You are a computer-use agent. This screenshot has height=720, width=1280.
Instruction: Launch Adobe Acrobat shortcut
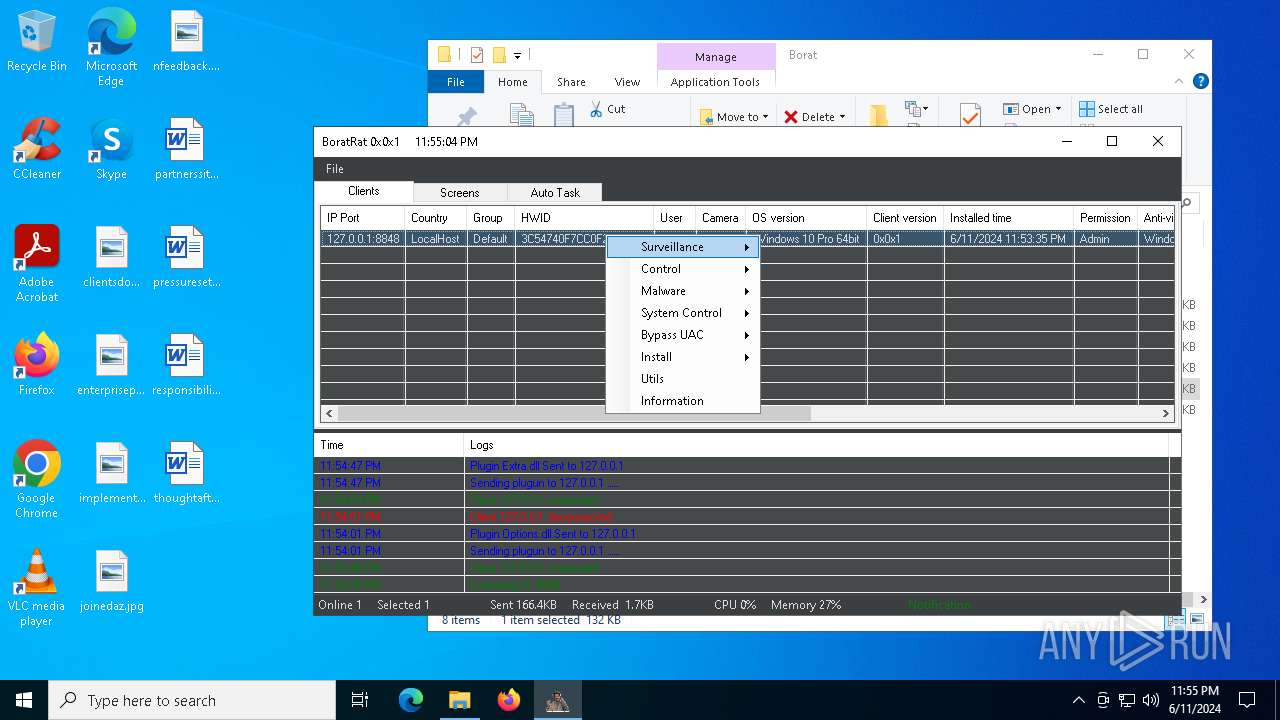[x=37, y=264]
